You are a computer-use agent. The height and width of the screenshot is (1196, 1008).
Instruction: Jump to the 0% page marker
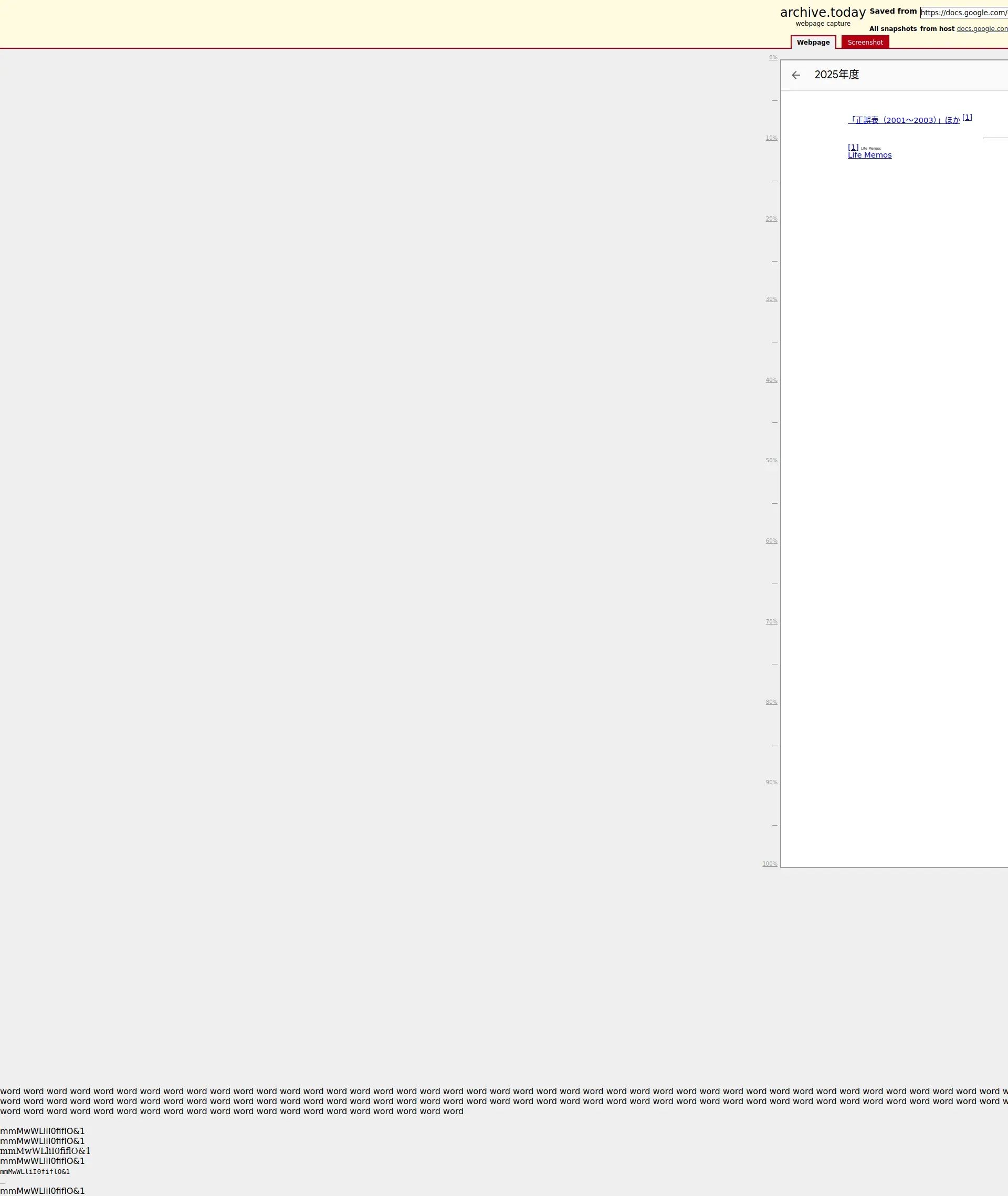tap(773, 58)
